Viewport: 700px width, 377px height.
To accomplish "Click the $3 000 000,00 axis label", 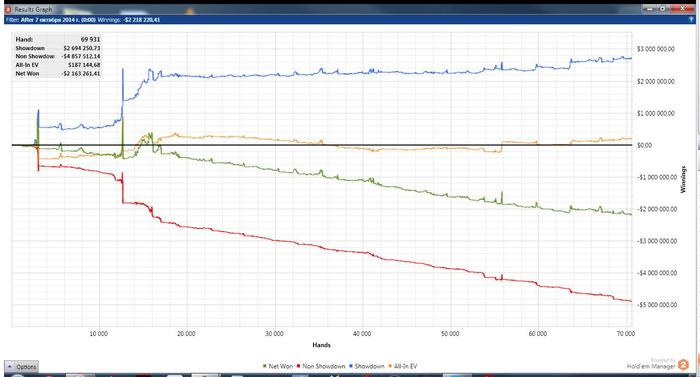I will pos(656,49).
